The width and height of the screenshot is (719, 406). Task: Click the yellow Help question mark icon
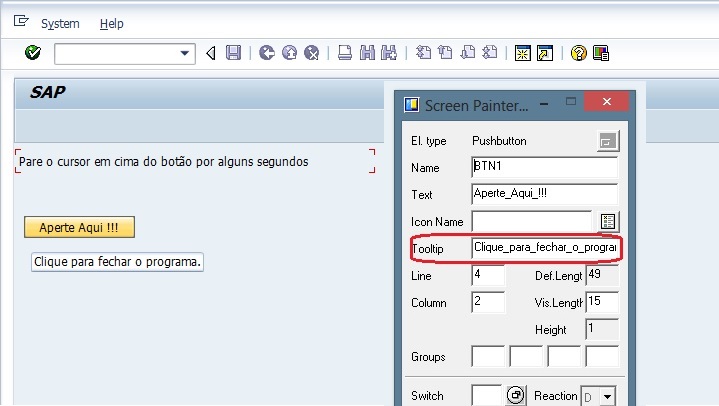tap(578, 53)
